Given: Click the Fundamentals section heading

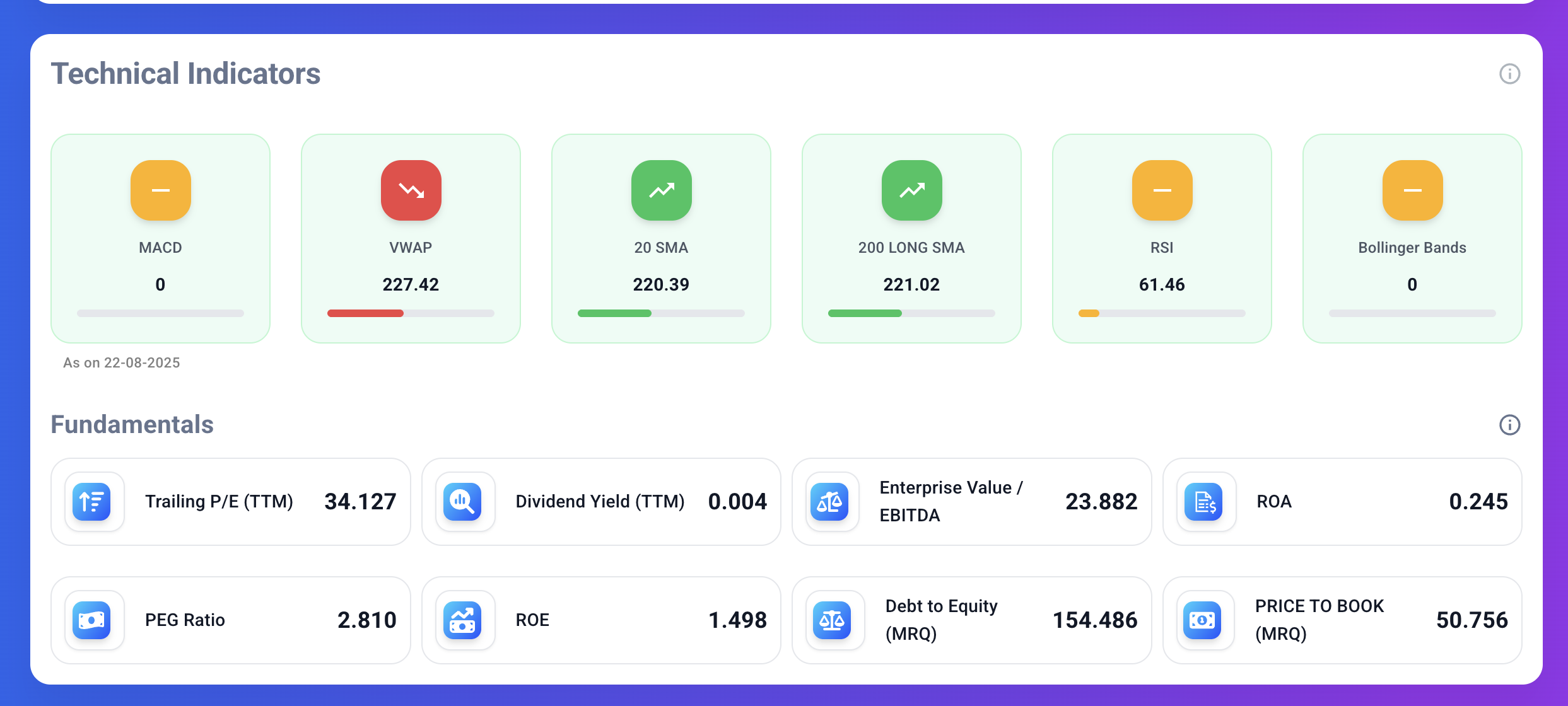Looking at the screenshot, I should pyautogui.click(x=132, y=424).
